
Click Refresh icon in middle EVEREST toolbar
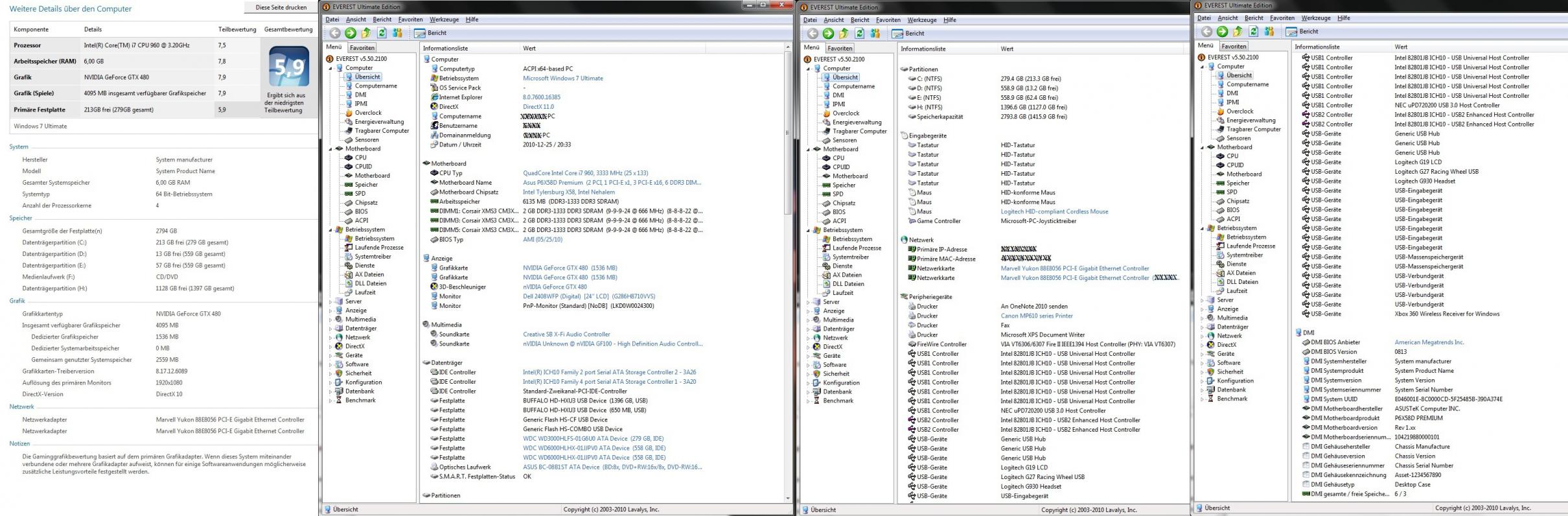point(860,34)
